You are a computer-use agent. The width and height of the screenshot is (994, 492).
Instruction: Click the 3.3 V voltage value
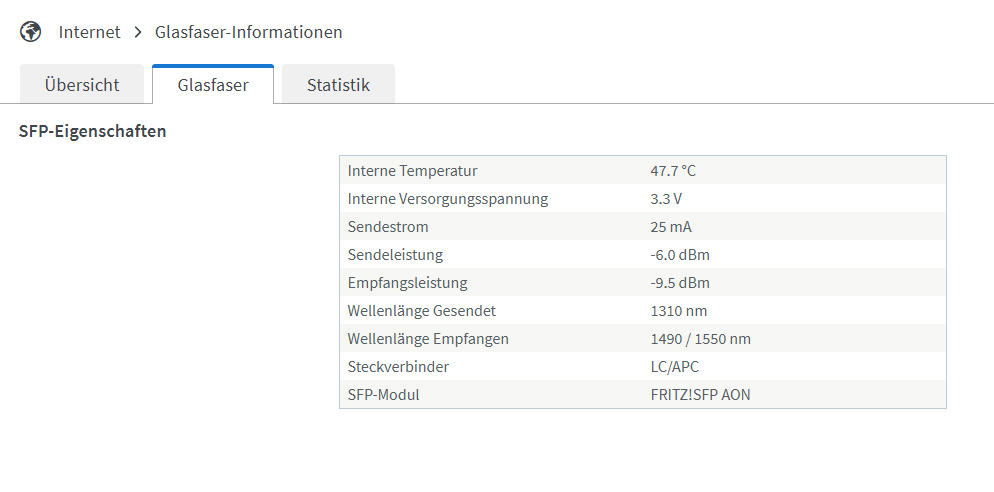pos(666,198)
